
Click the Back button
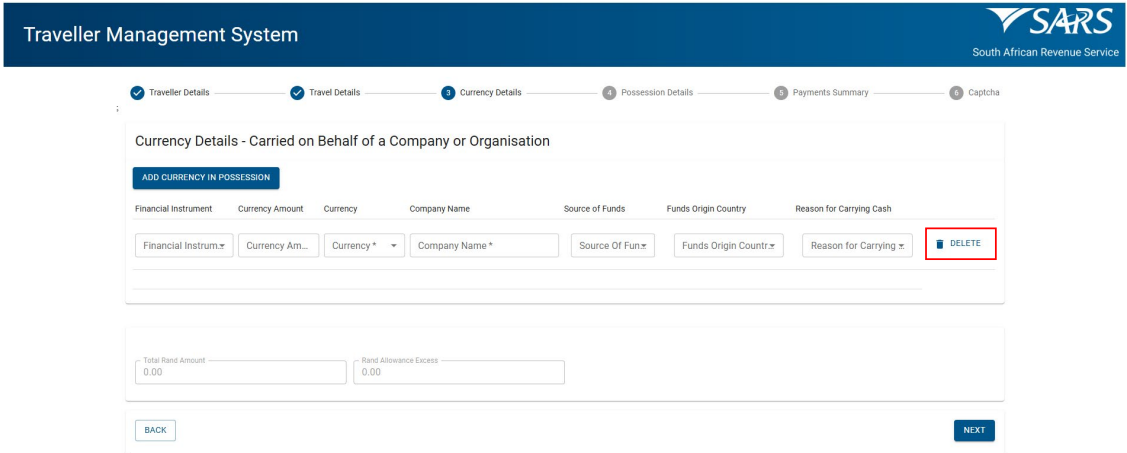pyautogui.click(x=155, y=430)
